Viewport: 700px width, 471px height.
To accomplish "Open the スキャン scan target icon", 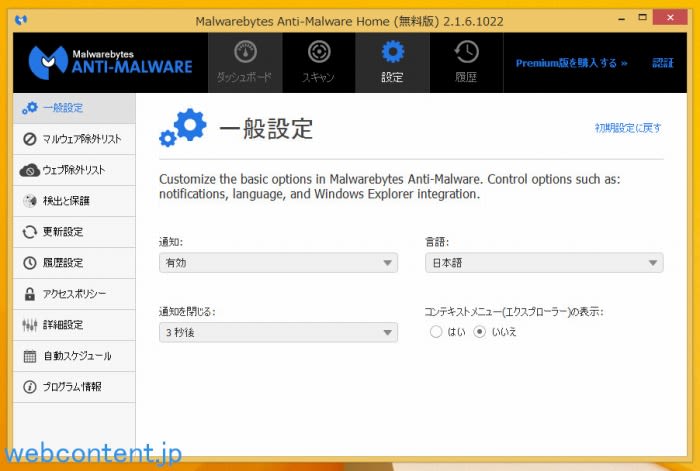I will click(318, 52).
